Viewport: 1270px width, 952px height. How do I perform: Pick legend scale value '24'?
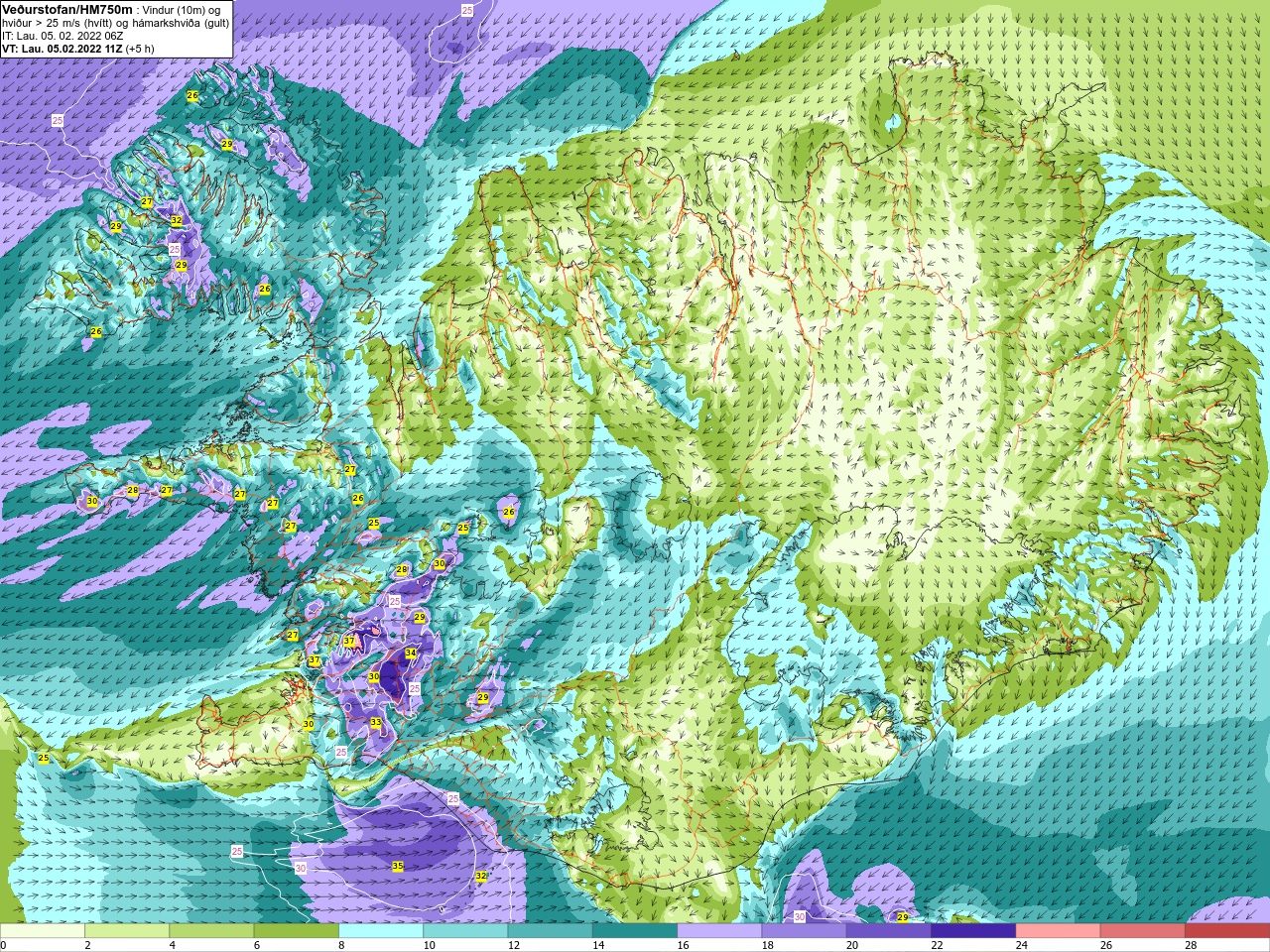(x=1022, y=945)
